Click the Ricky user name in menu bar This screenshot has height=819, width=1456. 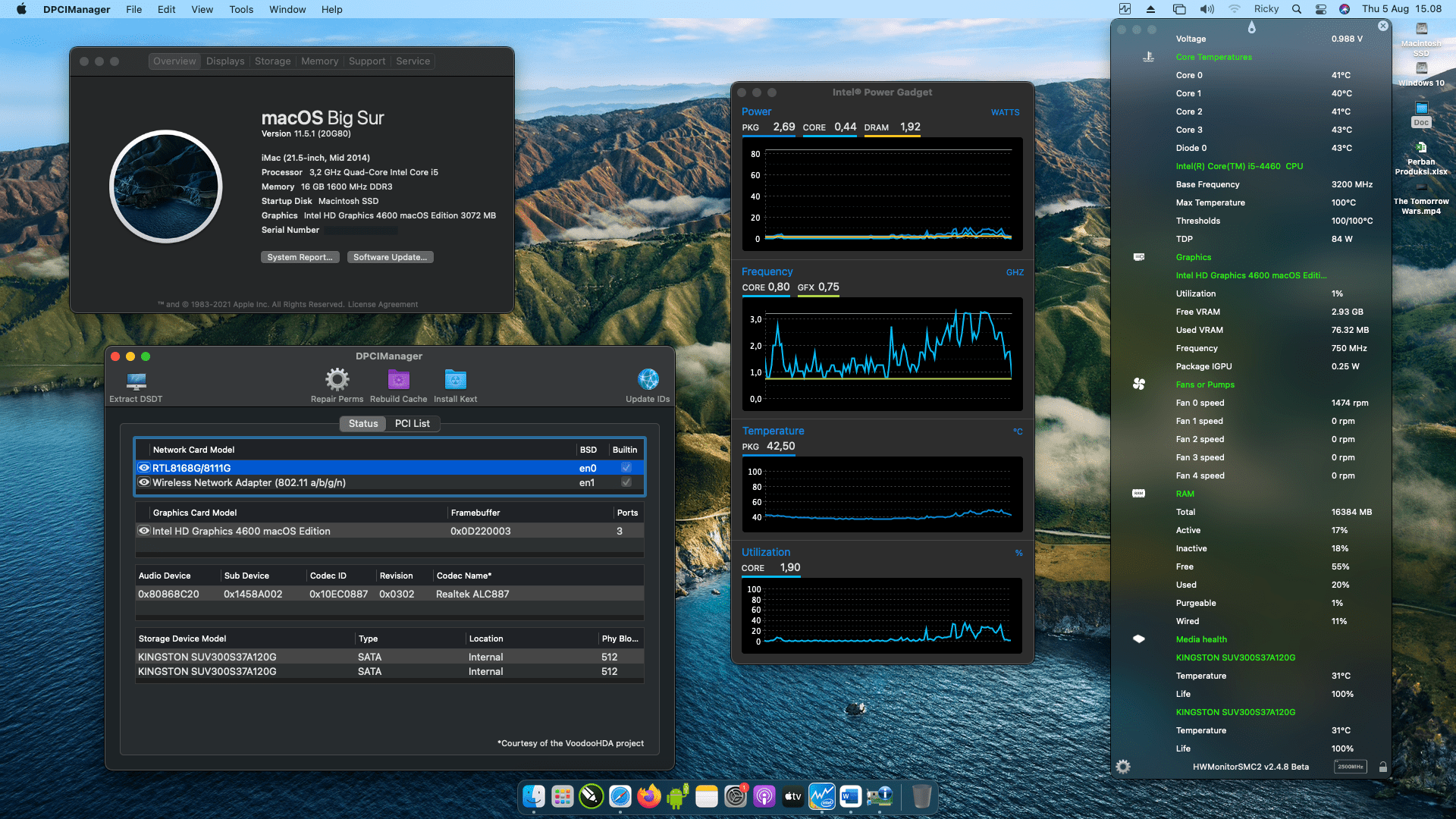click(1266, 9)
